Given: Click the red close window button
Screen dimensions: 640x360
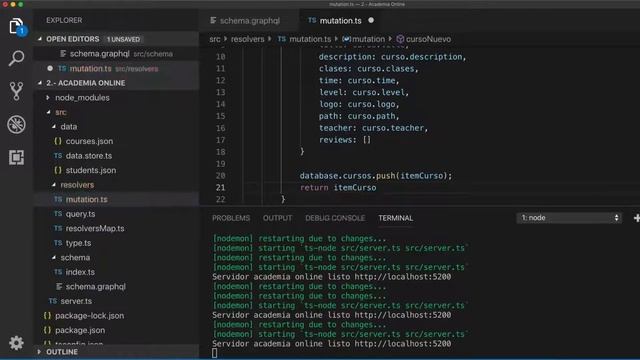Looking at the screenshot, I should [5, 4].
